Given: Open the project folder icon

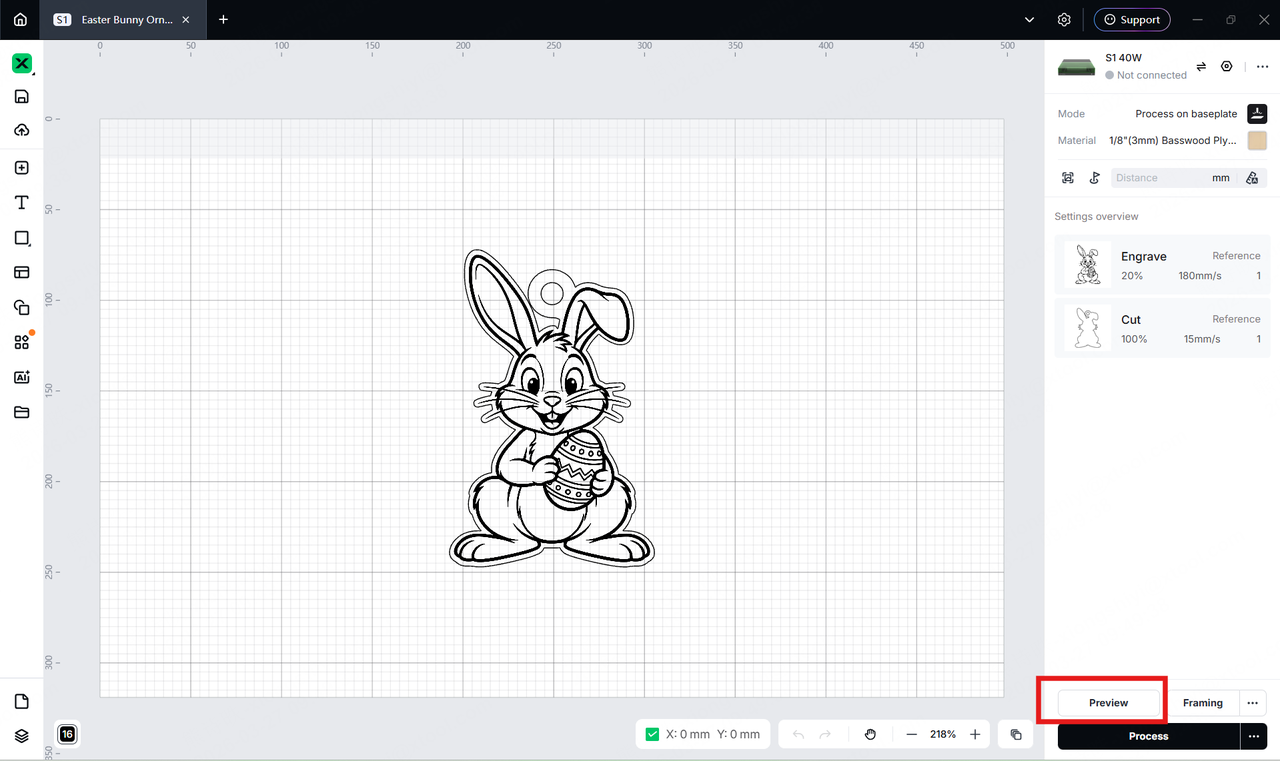Looking at the screenshot, I should point(22,412).
